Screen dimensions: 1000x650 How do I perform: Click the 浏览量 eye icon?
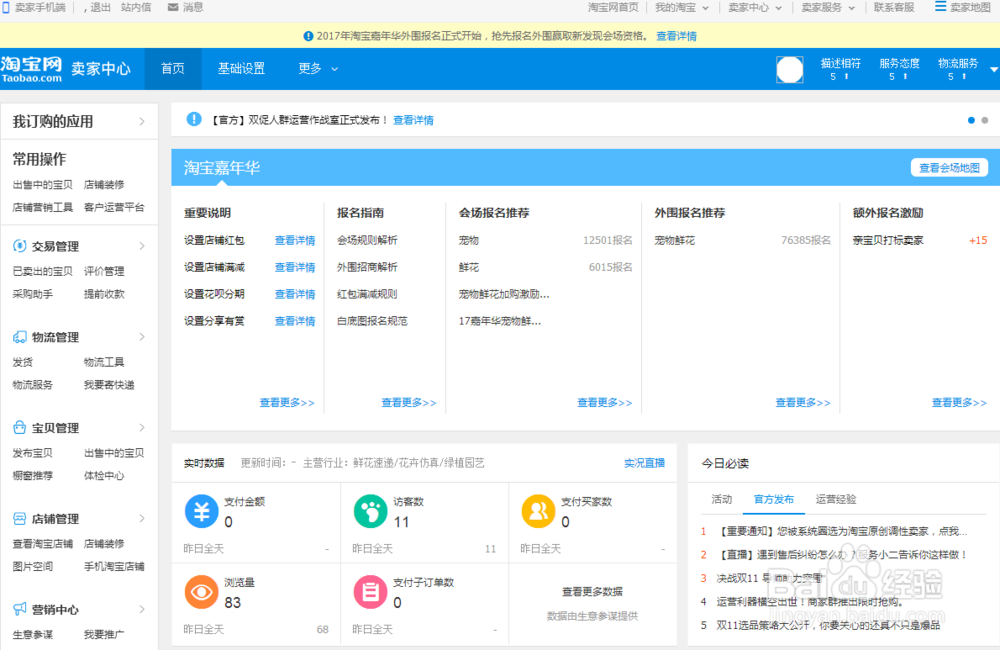(x=202, y=591)
